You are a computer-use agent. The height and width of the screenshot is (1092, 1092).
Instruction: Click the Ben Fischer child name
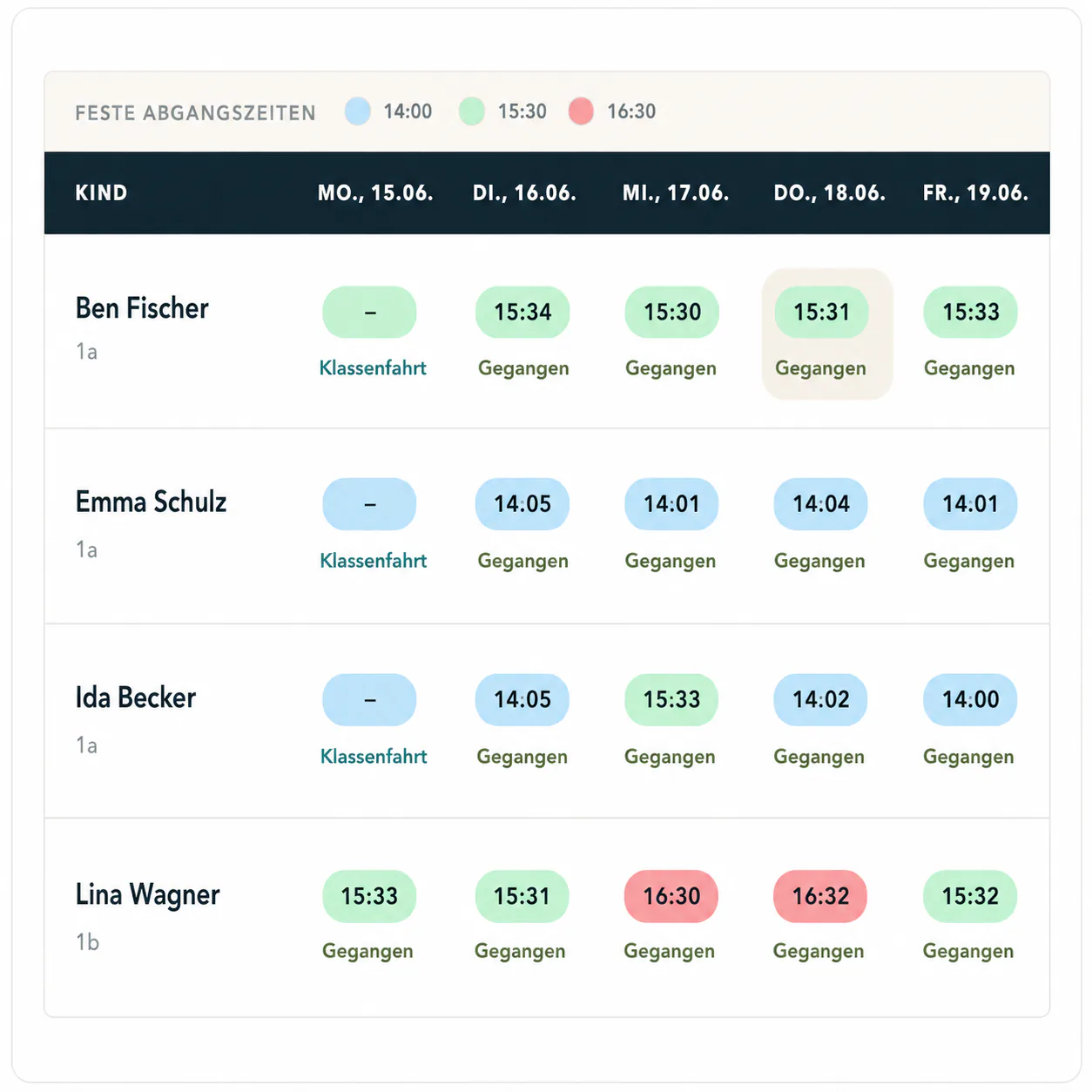click(x=142, y=308)
